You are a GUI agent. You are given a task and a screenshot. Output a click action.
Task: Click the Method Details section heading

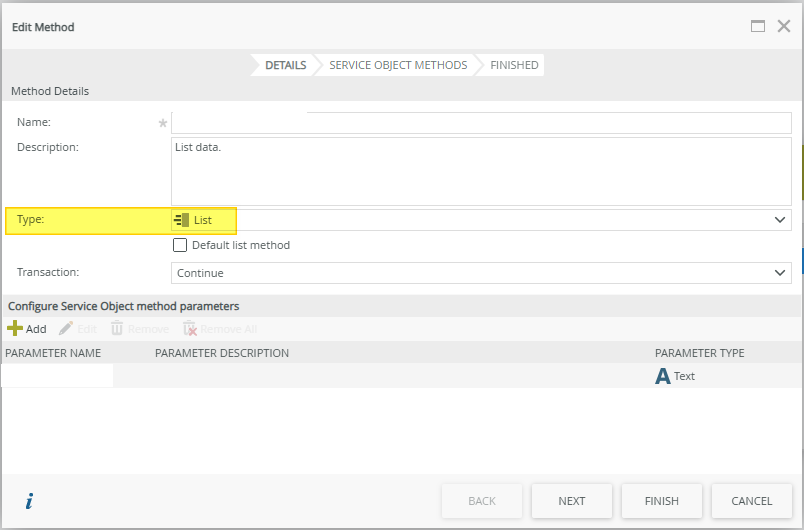point(50,91)
